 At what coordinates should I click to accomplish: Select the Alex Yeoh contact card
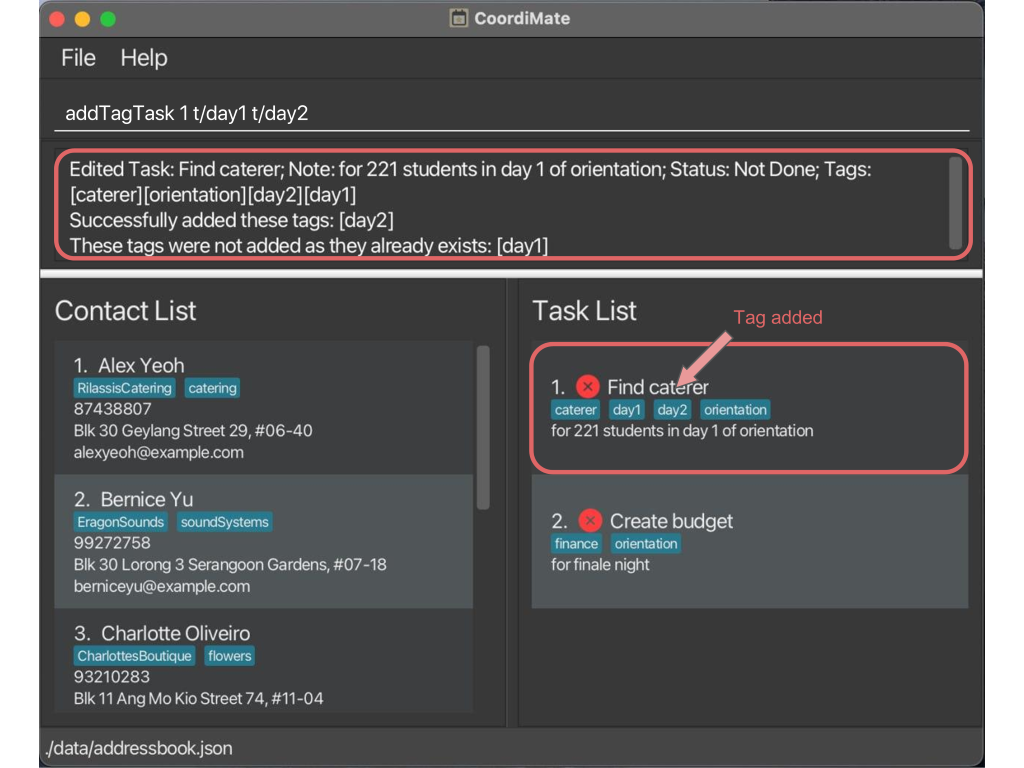click(x=264, y=408)
